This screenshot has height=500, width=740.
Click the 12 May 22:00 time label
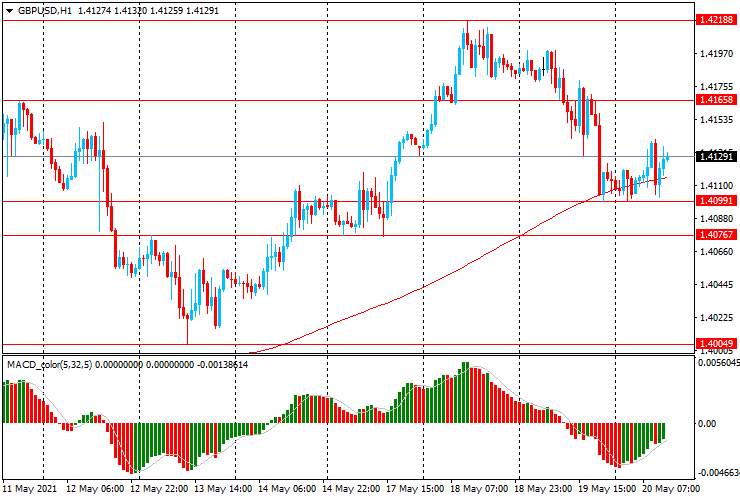(159, 489)
